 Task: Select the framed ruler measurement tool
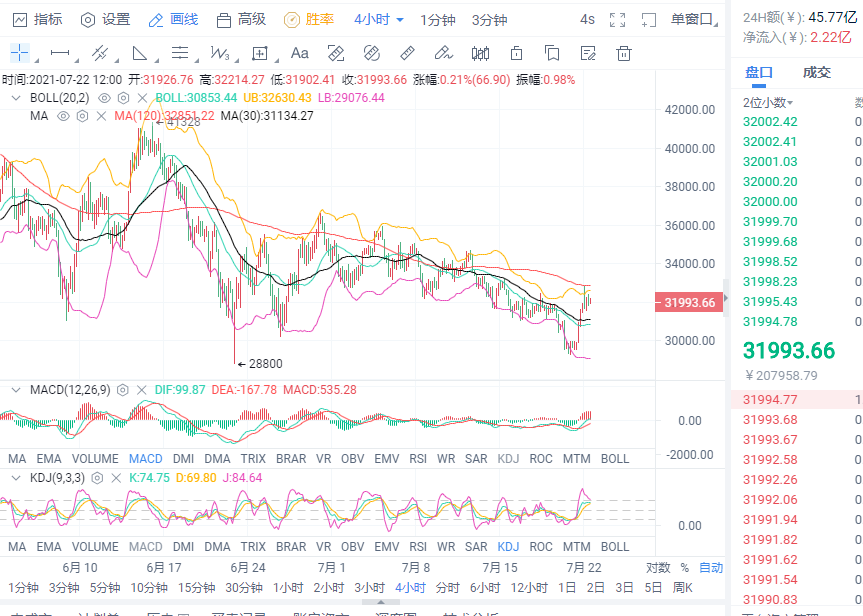(x=336, y=53)
